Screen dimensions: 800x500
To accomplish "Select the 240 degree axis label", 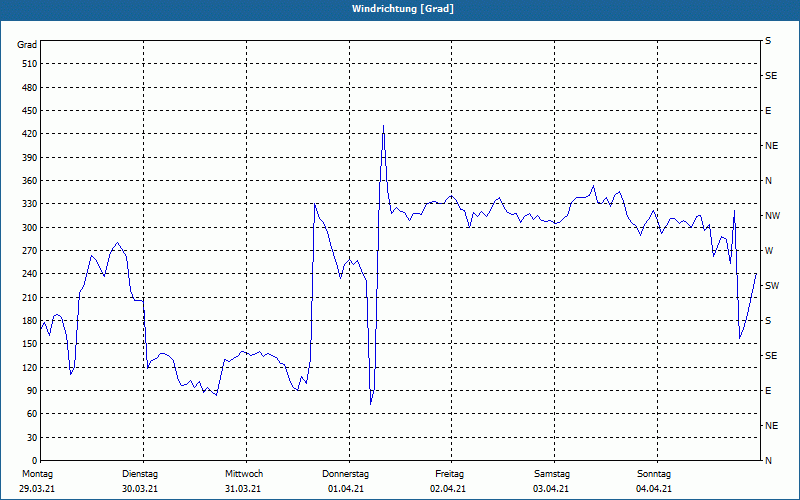I will 30,274.
